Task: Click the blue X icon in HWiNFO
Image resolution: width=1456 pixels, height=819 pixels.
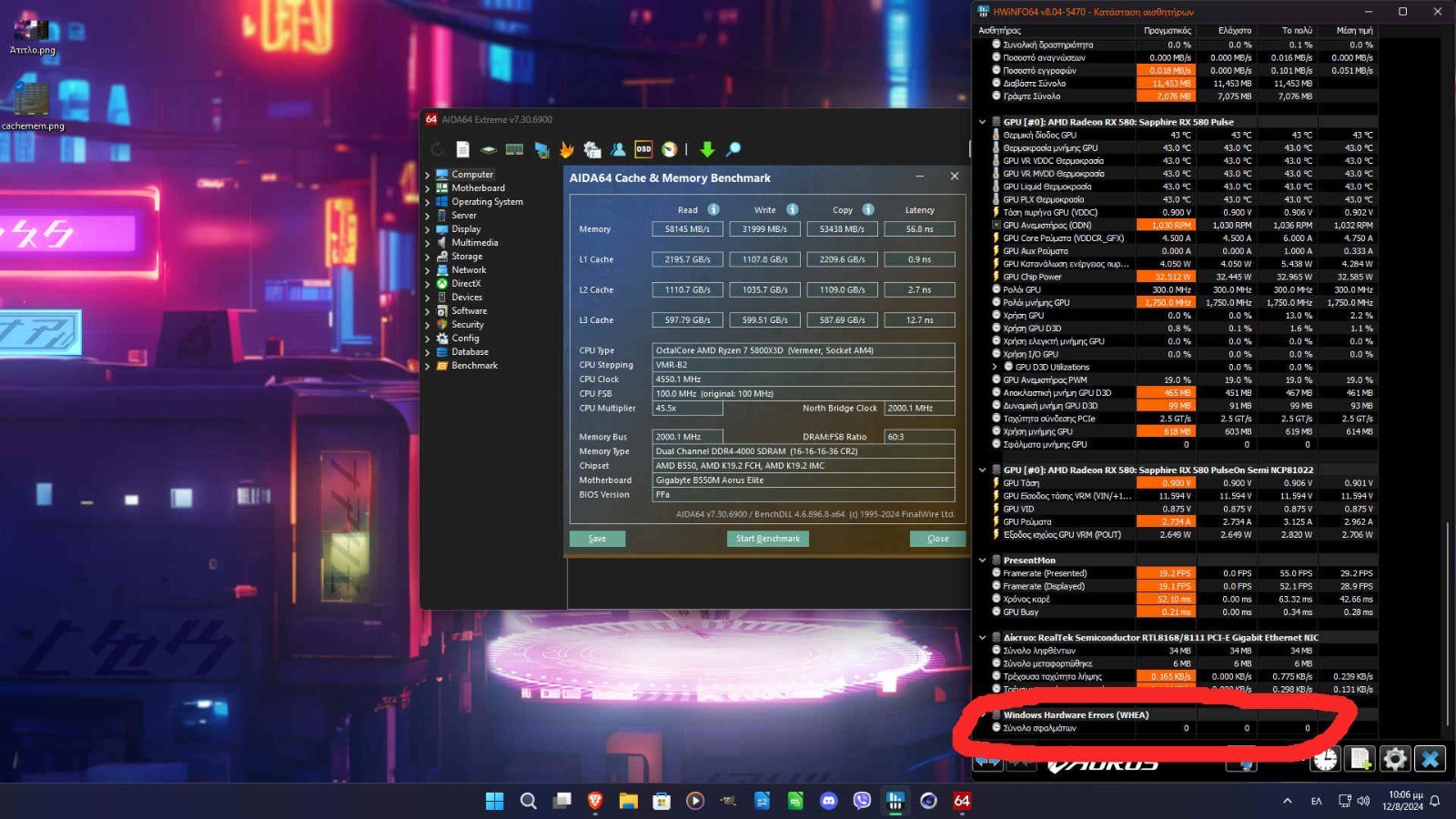Action: [x=1431, y=759]
